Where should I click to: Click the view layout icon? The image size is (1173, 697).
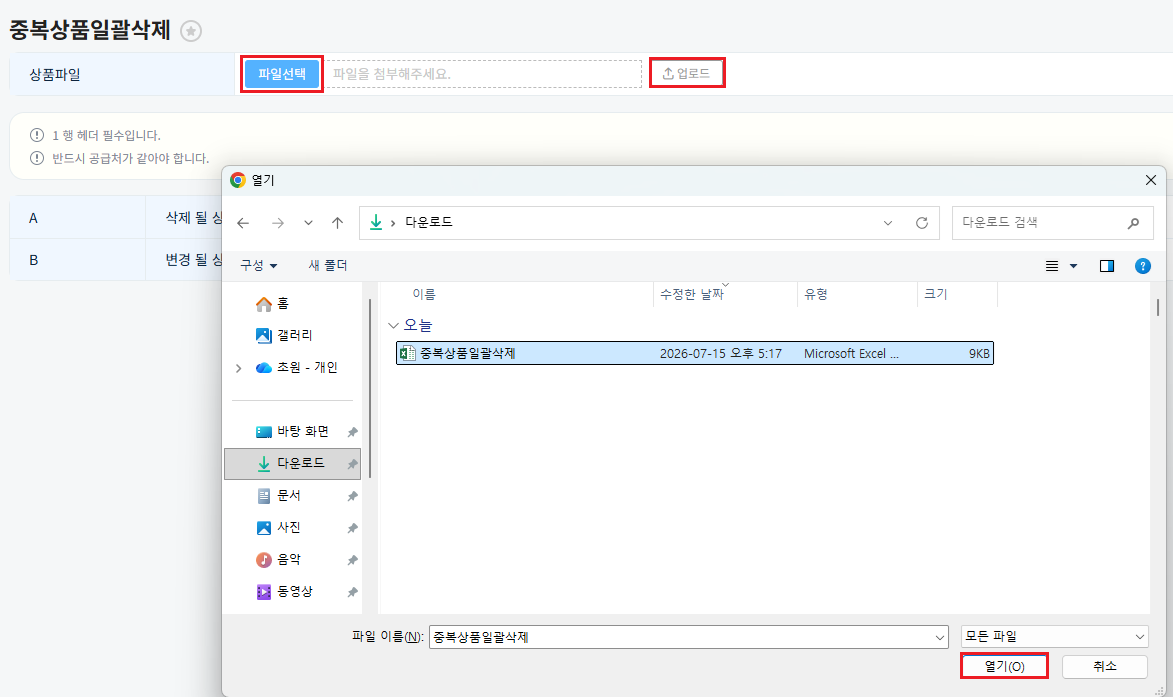[x=1052, y=266]
